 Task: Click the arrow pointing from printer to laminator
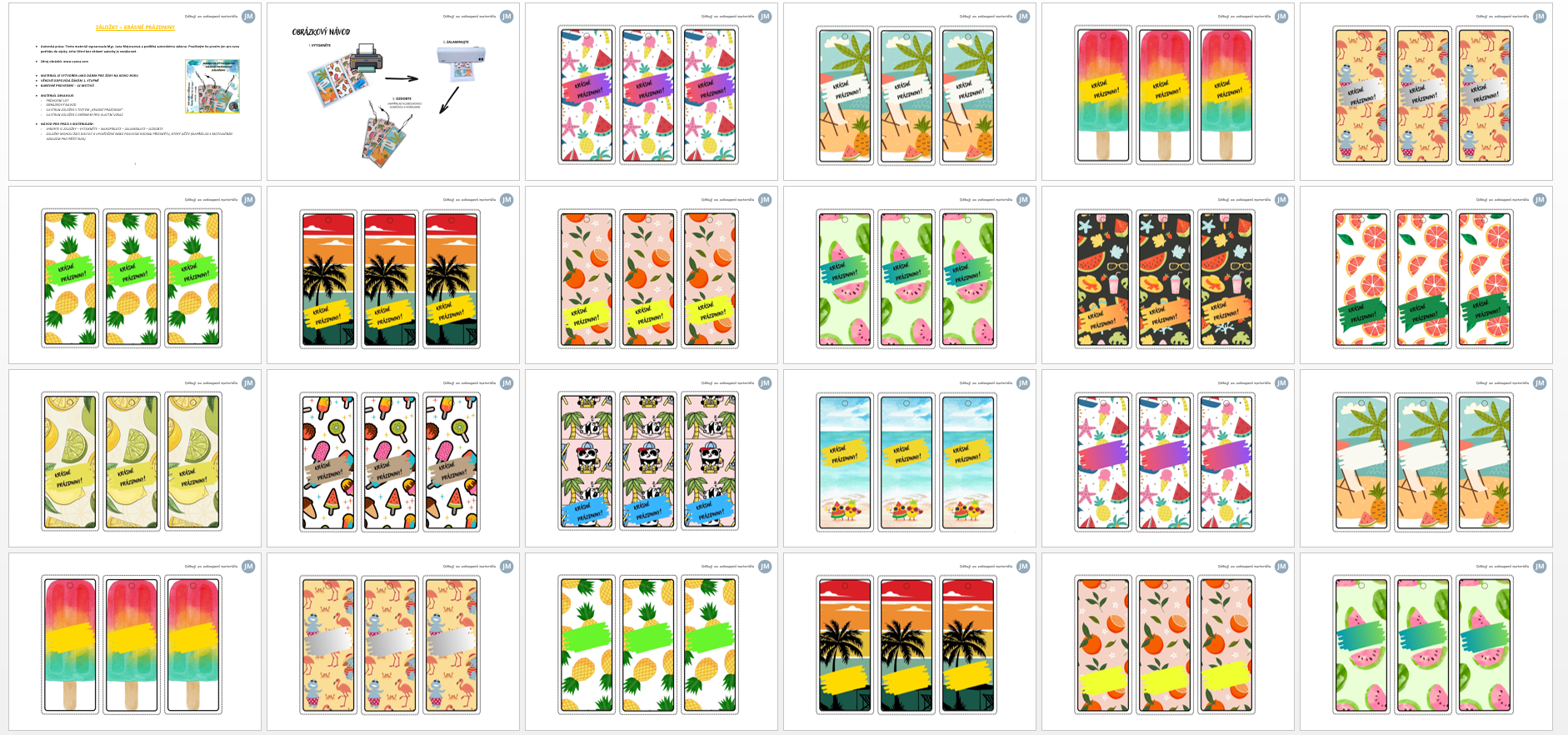click(x=401, y=79)
